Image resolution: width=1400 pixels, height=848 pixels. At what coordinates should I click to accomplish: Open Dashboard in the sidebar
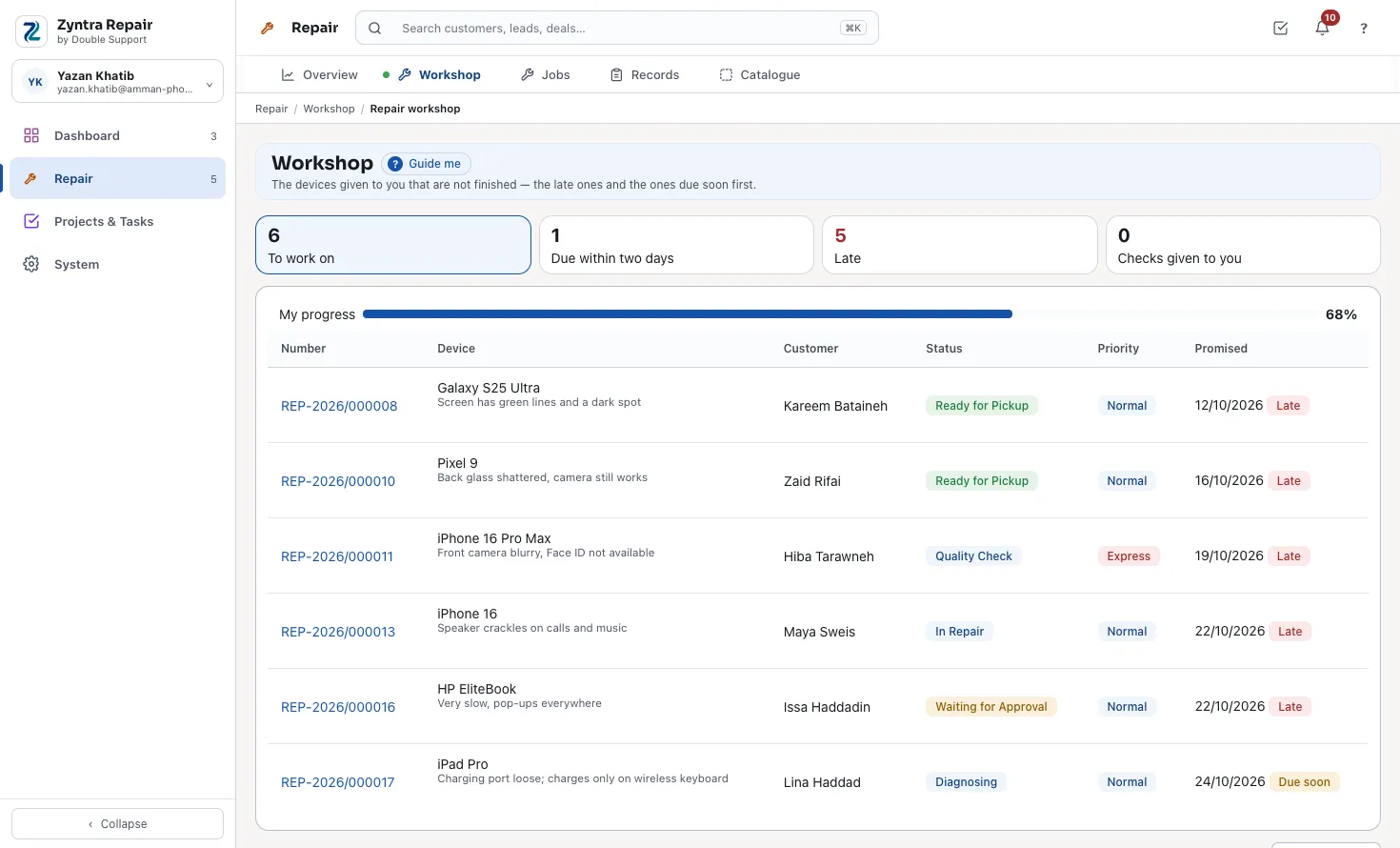point(118,136)
